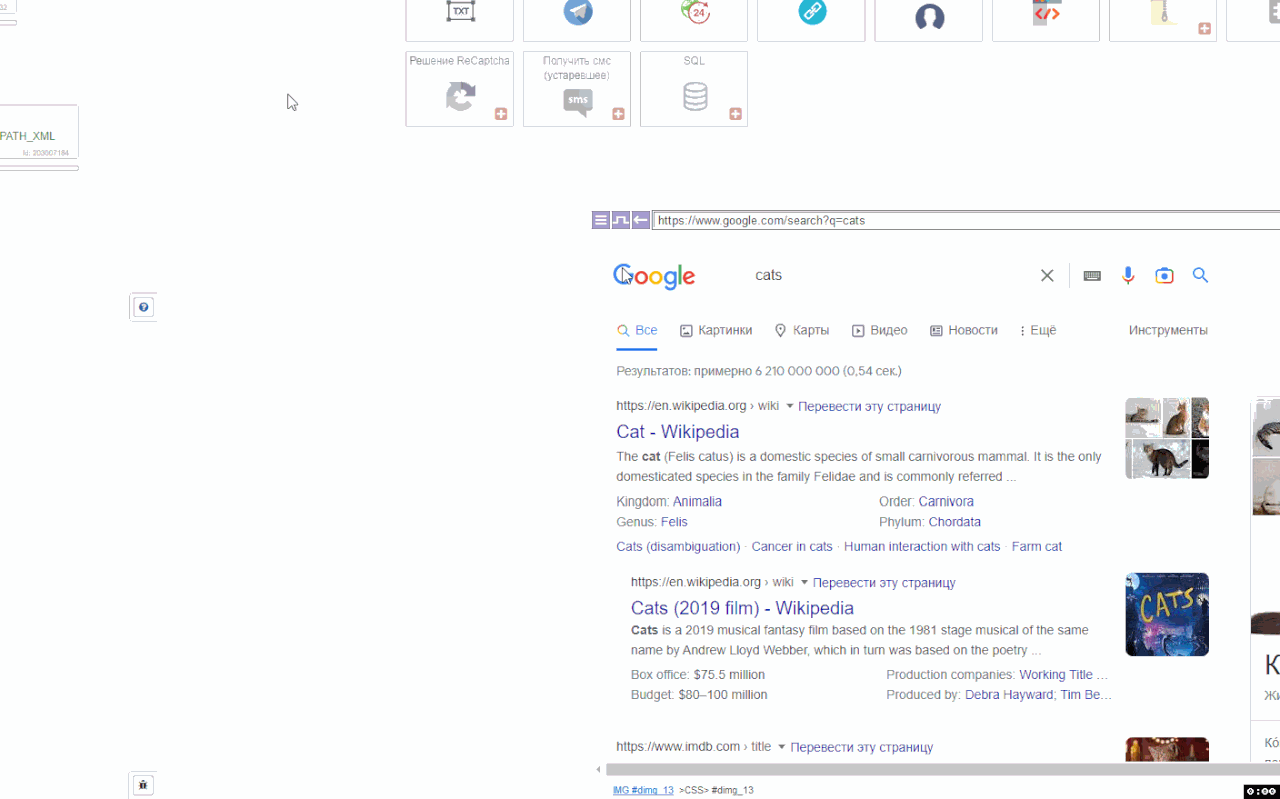
Task: Expand the dropdown arrow beside first wikipedia URL
Action: [789, 406]
